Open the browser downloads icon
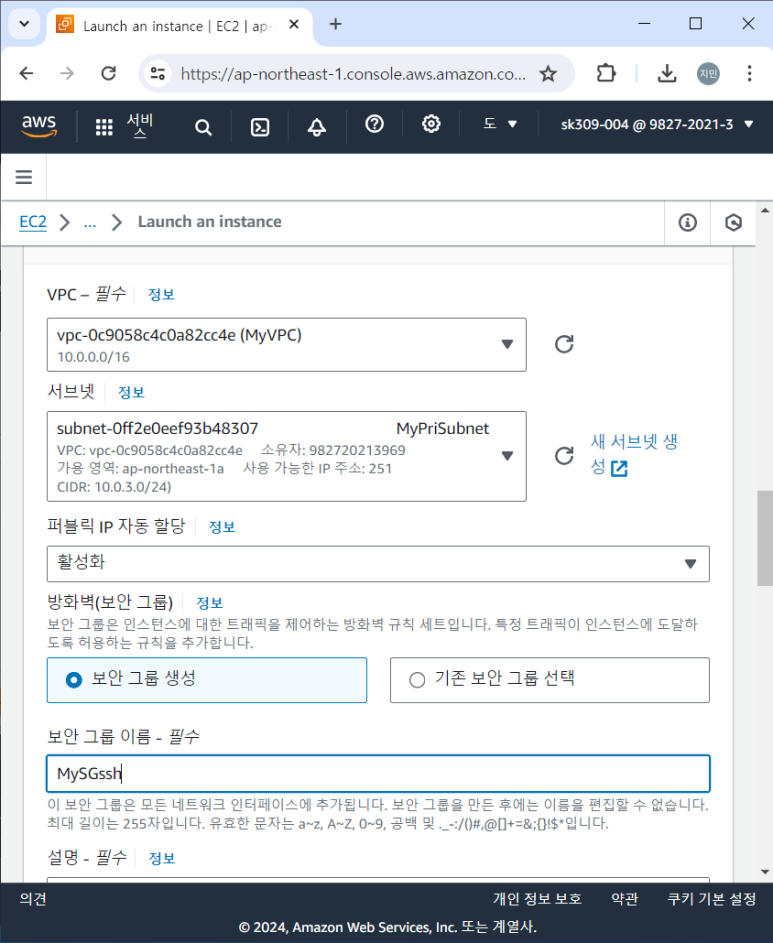The height and width of the screenshot is (943, 773). tap(667, 73)
